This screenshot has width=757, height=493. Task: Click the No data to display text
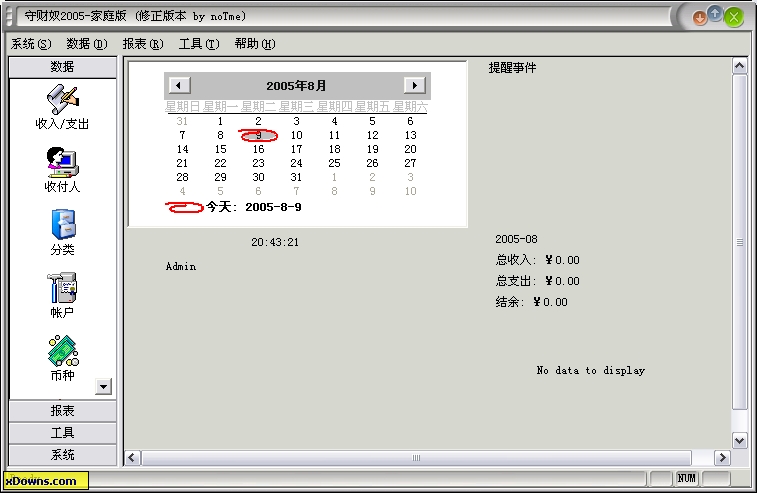point(590,371)
